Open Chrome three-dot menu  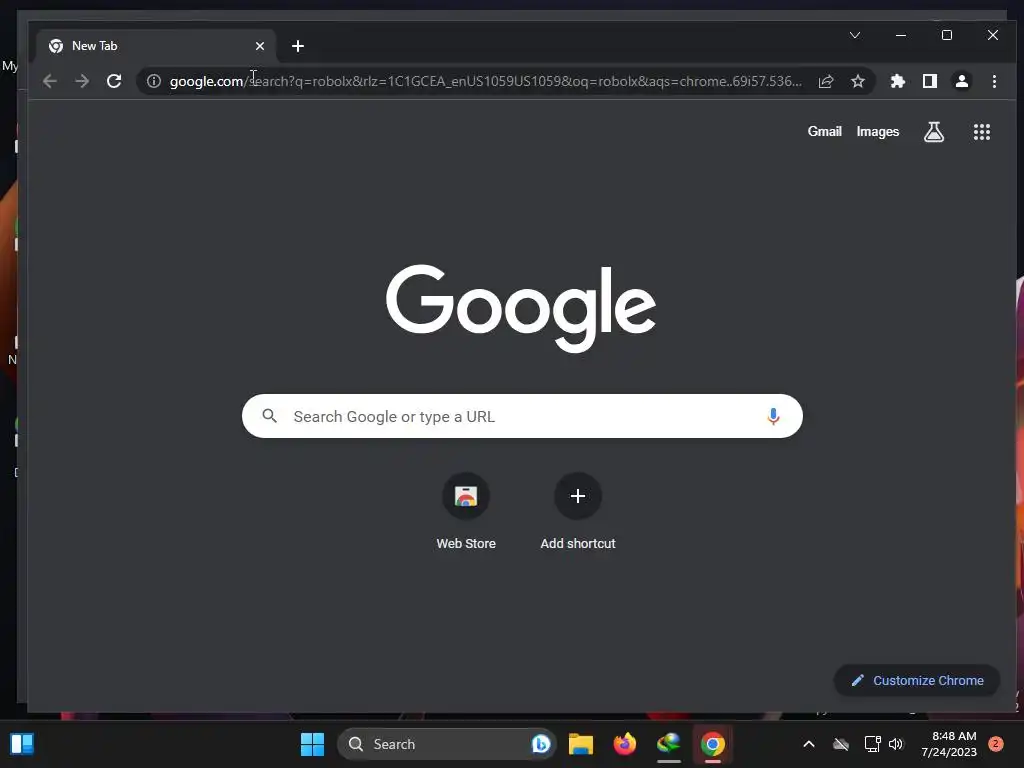(994, 81)
